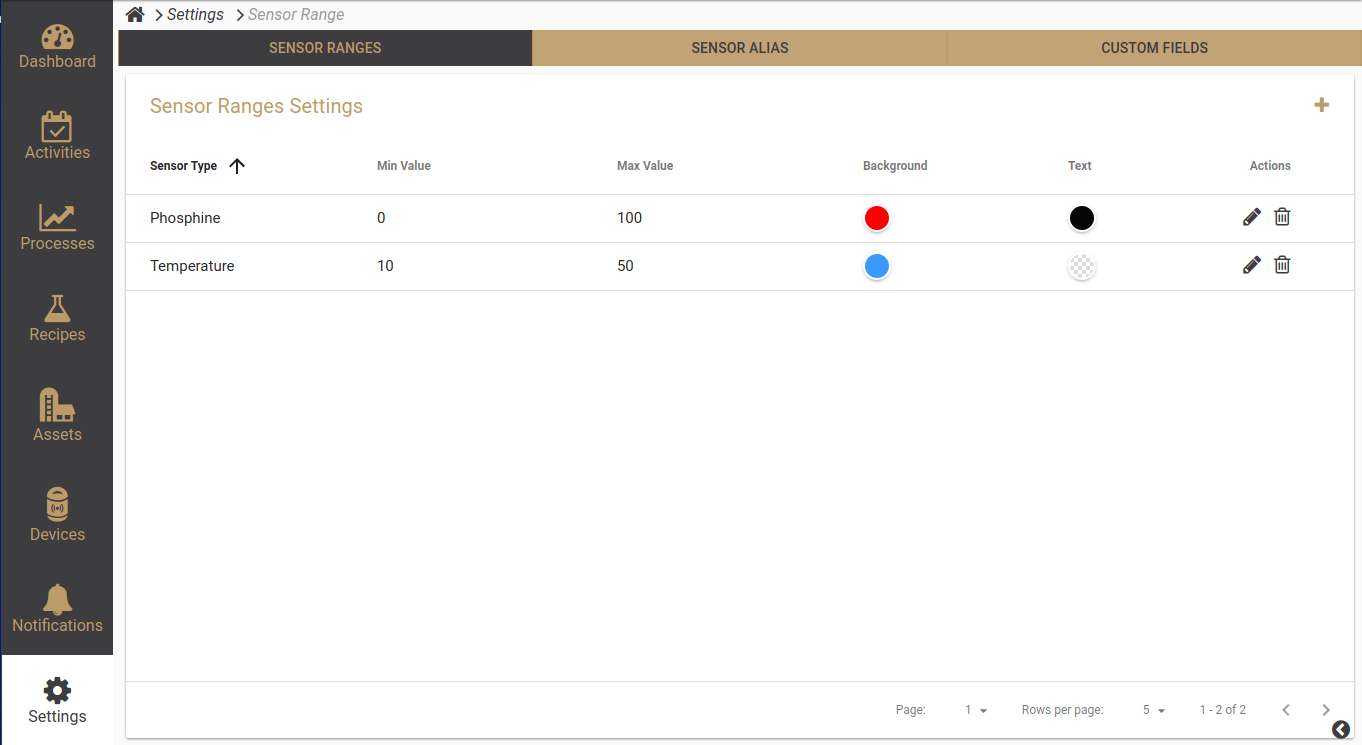Go to Activities calendar icon
The width and height of the screenshot is (1362, 745).
pos(57,127)
